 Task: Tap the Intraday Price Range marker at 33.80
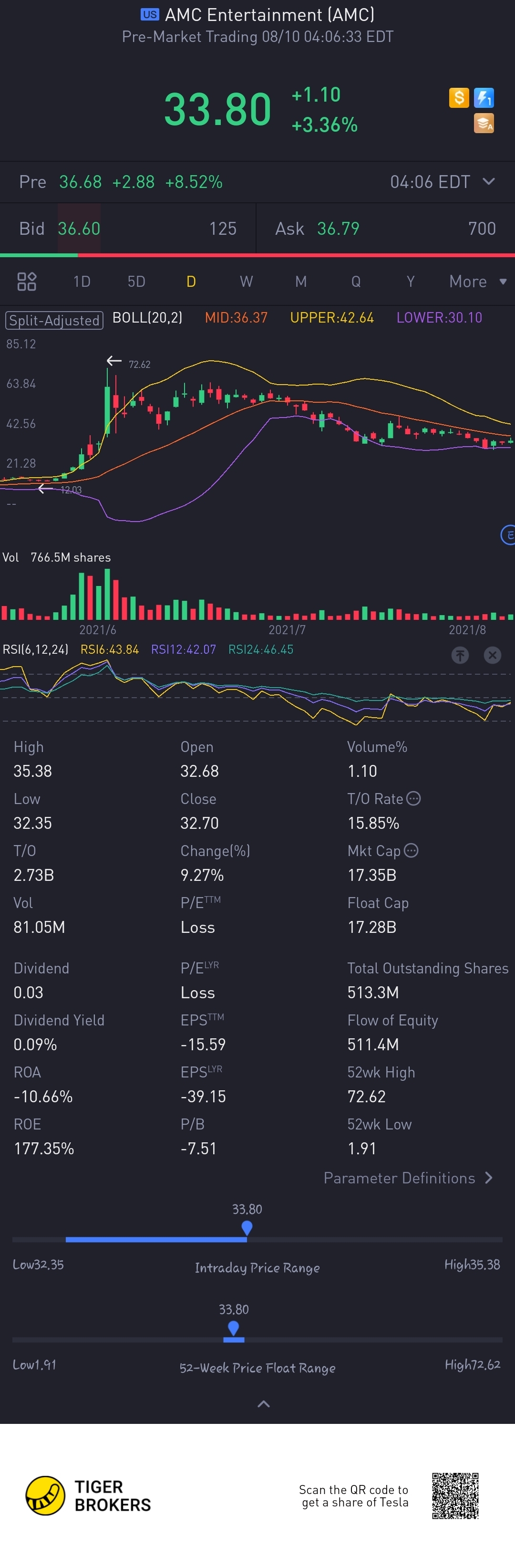click(x=247, y=1228)
